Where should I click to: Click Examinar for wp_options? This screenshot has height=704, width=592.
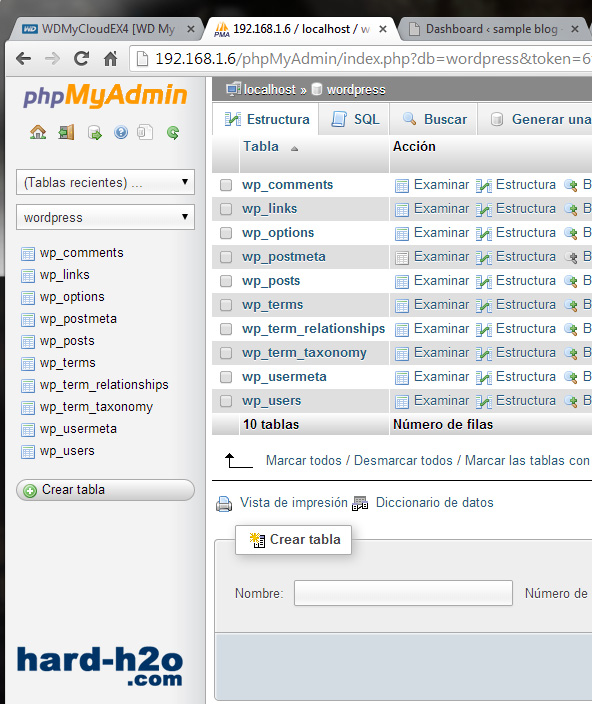441,233
